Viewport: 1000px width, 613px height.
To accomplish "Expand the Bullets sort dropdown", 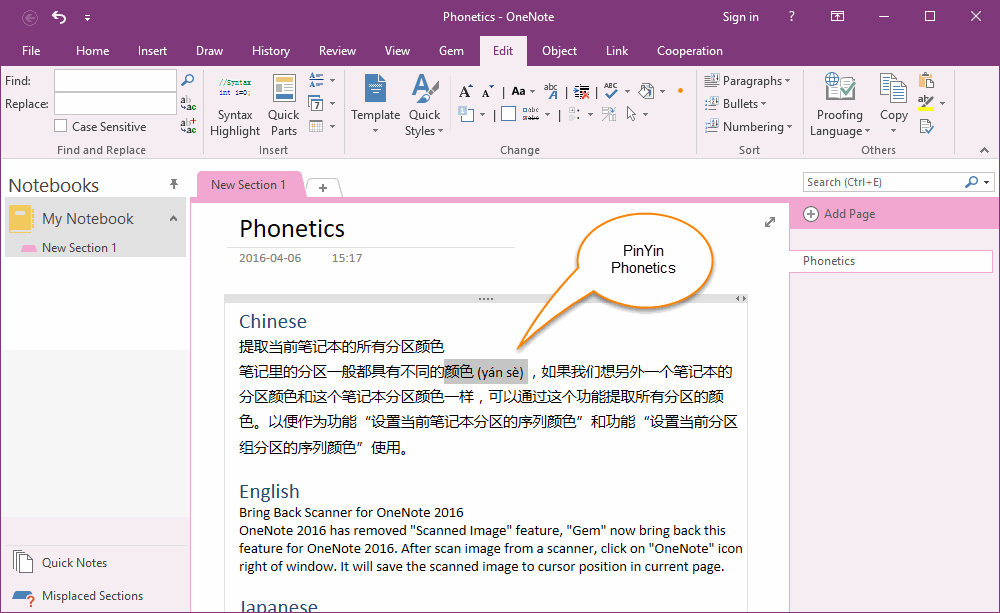I will click(763, 104).
